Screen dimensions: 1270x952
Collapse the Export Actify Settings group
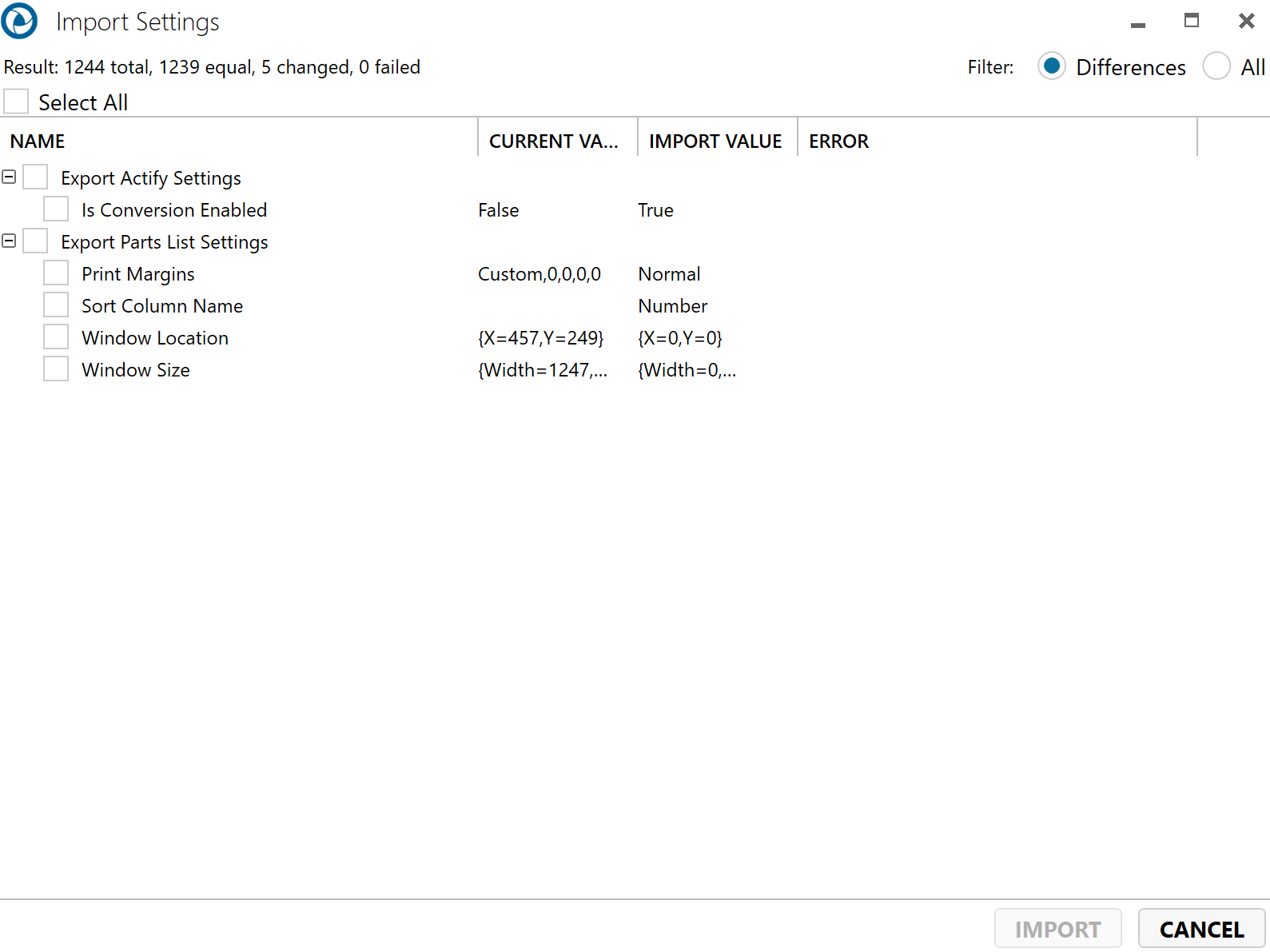(x=10, y=177)
